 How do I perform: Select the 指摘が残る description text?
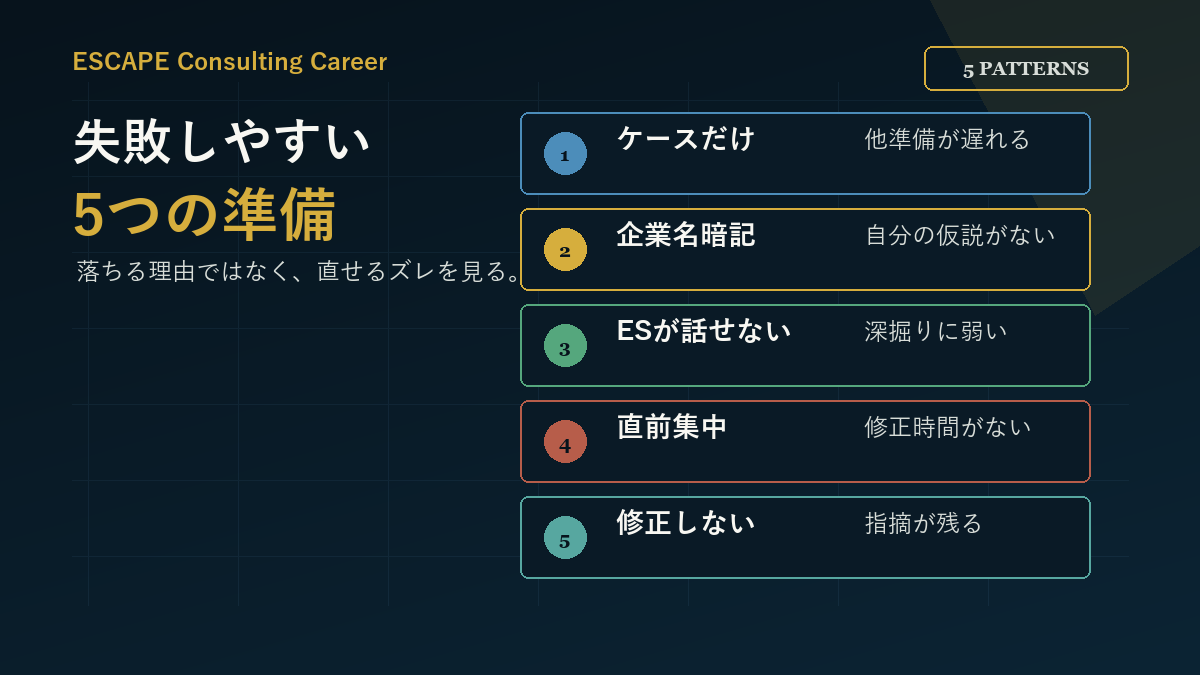coord(923,523)
